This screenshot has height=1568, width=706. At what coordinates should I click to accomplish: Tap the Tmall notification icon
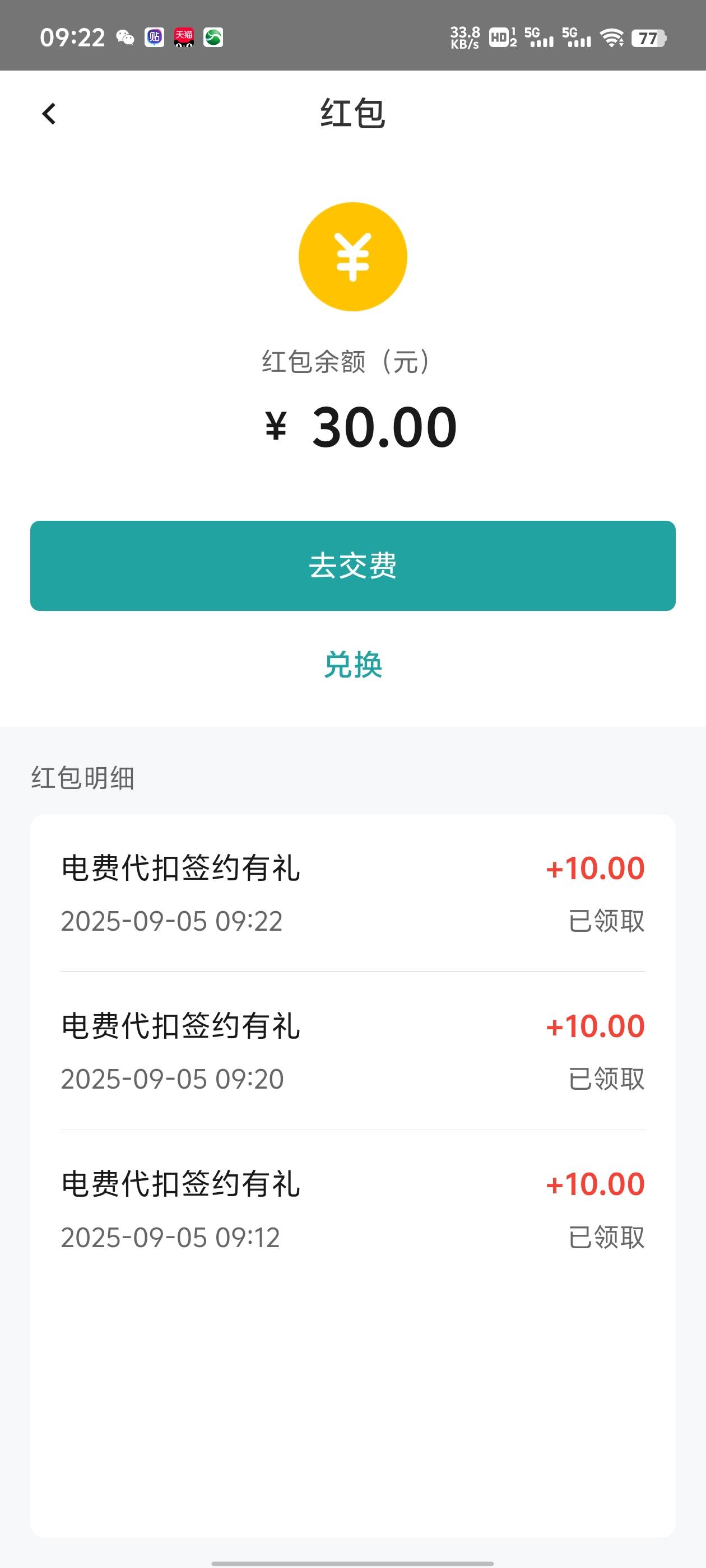point(184,38)
